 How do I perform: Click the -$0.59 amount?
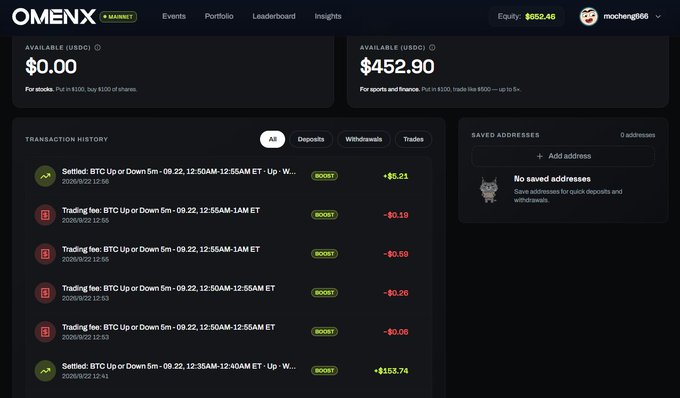point(396,254)
